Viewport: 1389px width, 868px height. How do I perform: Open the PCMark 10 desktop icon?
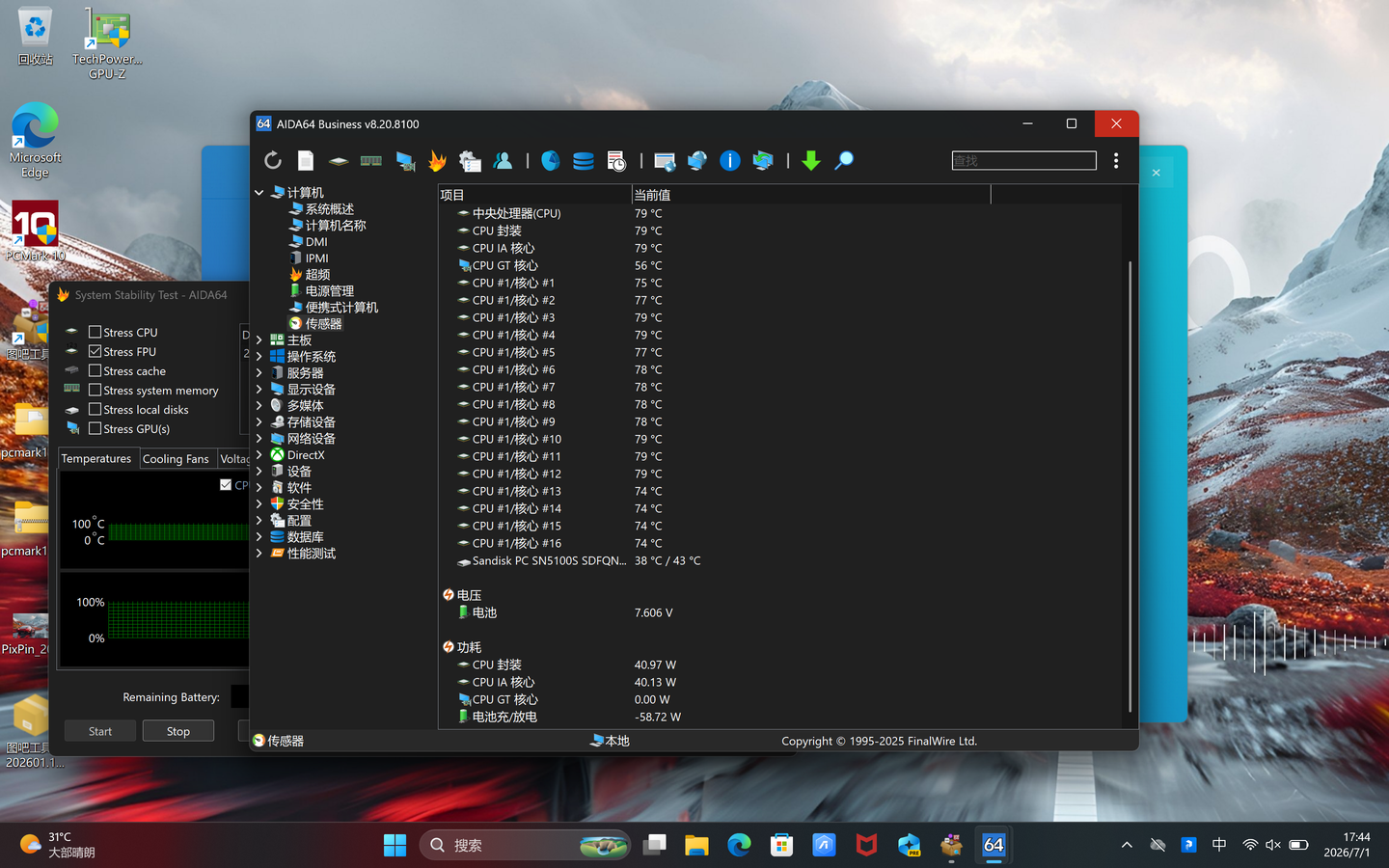tap(35, 231)
